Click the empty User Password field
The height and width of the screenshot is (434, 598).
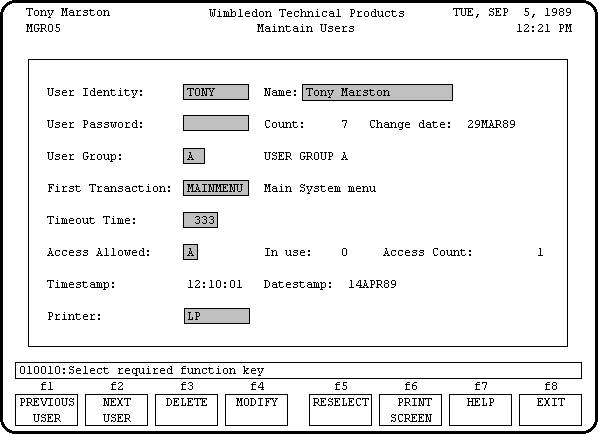[x=216, y=123]
